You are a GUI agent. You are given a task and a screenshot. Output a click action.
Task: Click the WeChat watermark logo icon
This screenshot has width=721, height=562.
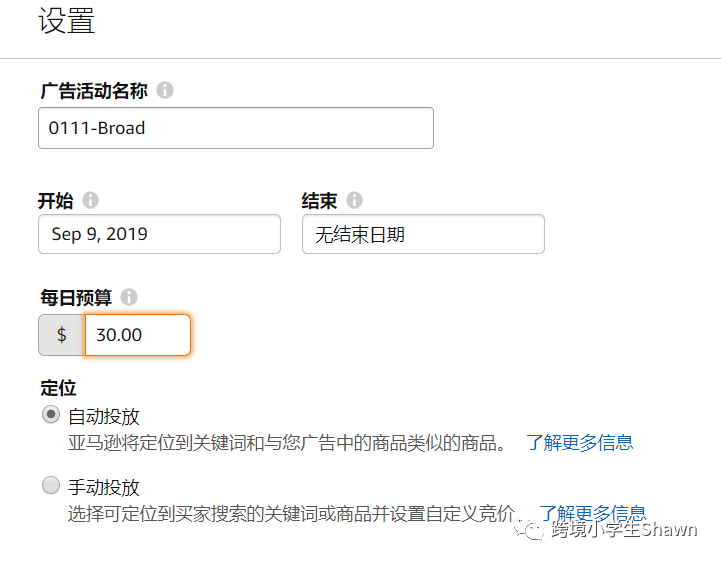pos(530,530)
